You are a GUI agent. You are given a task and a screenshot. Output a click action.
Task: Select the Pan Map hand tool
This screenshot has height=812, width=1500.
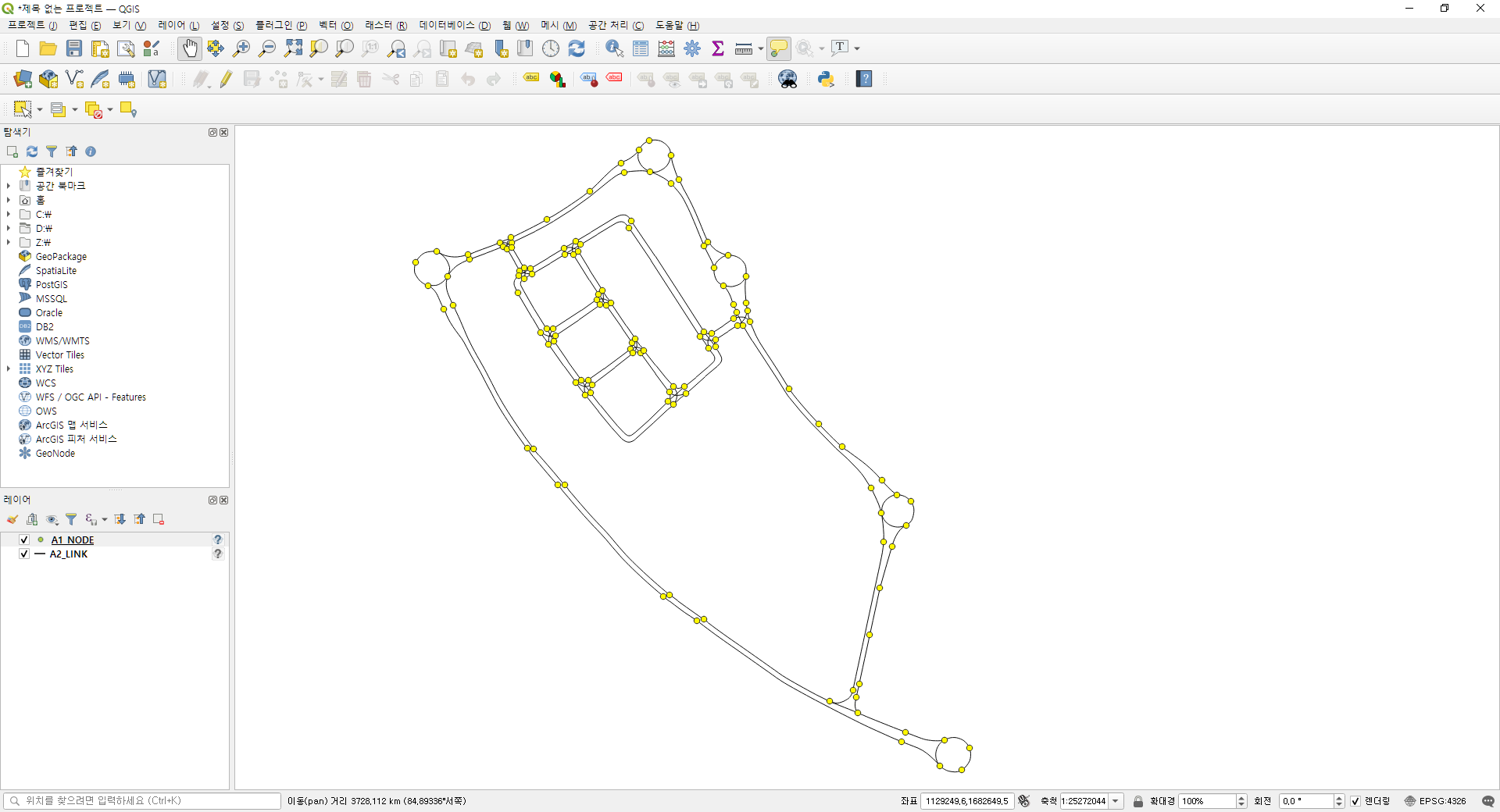point(190,48)
